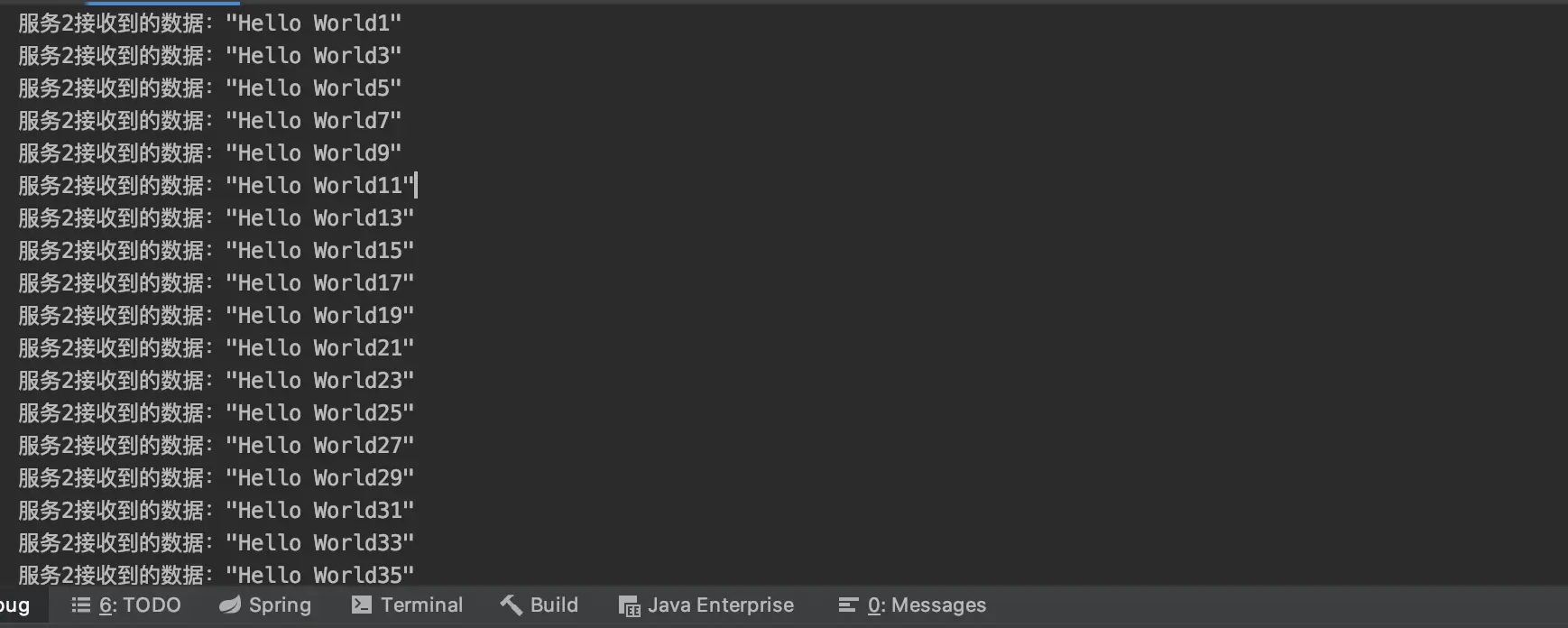Viewport: 1568px width, 628px height.
Task: Select the Java Enterprise tab text
Action: [721, 605]
